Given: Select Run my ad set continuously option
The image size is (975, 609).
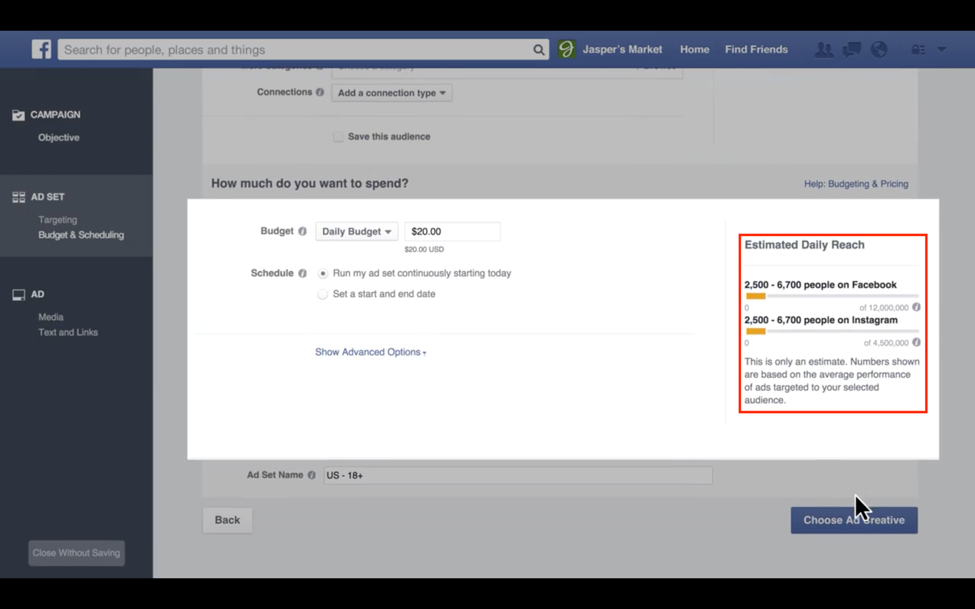Looking at the screenshot, I should click(322, 273).
